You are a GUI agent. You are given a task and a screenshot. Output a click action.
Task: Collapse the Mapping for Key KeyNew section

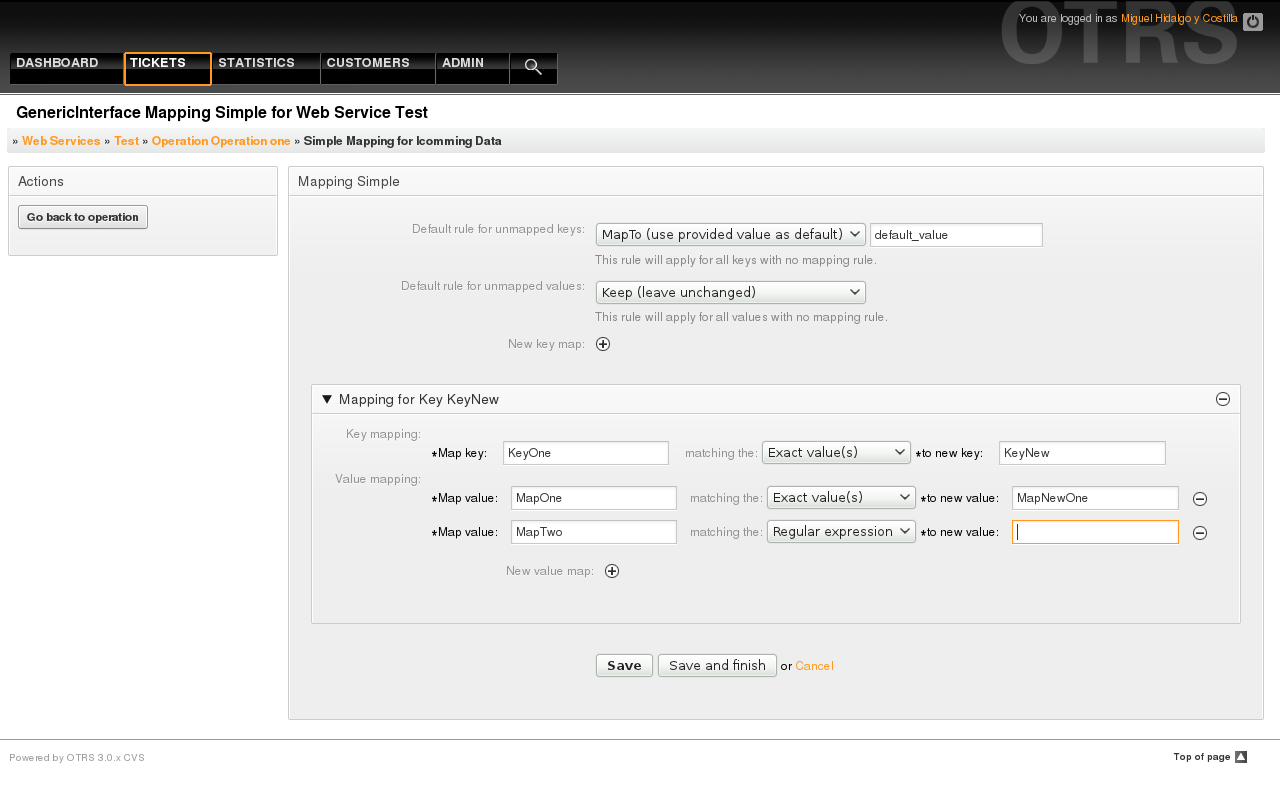click(x=327, y=399)
